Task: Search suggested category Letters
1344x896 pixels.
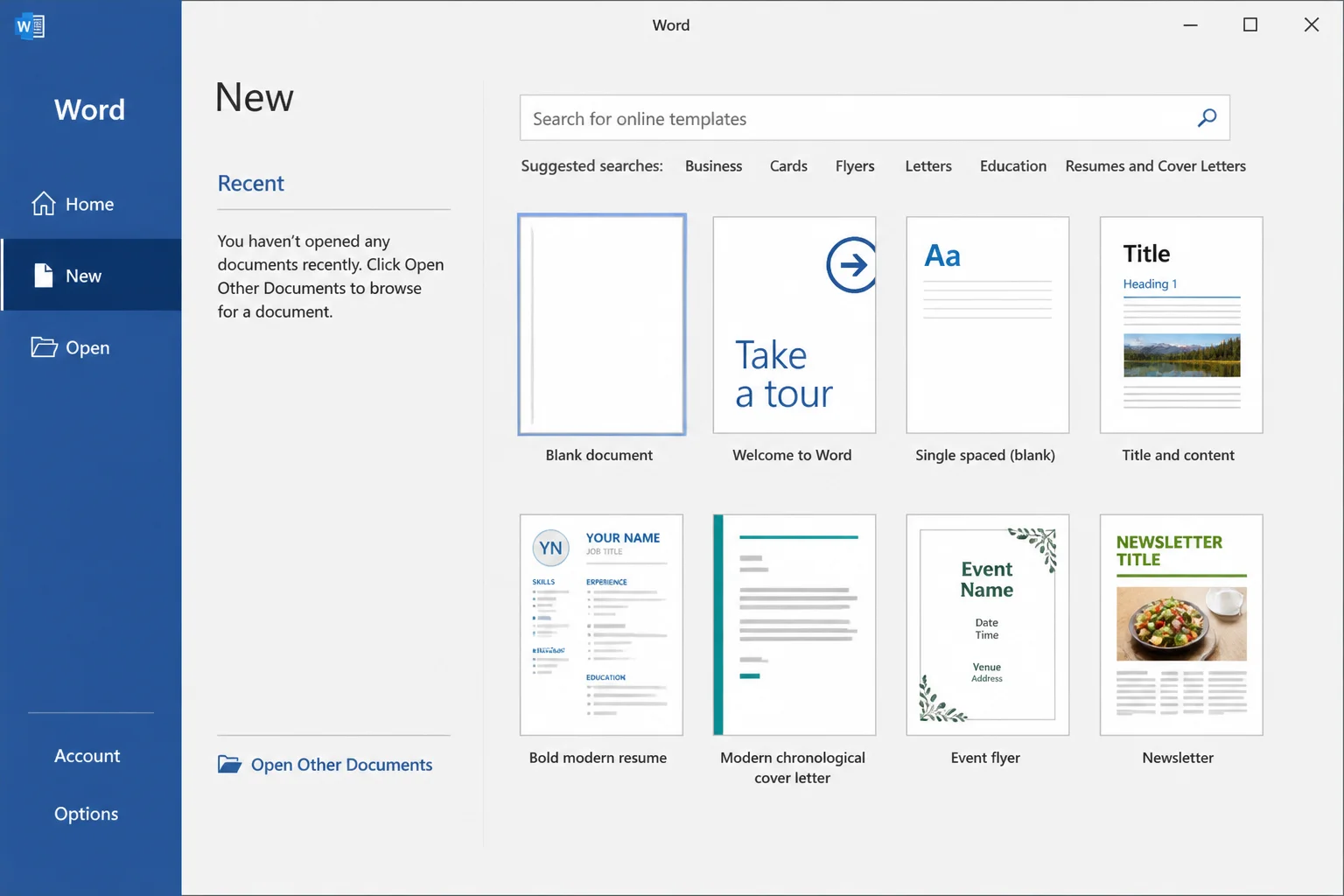Action: coord(928,165)
